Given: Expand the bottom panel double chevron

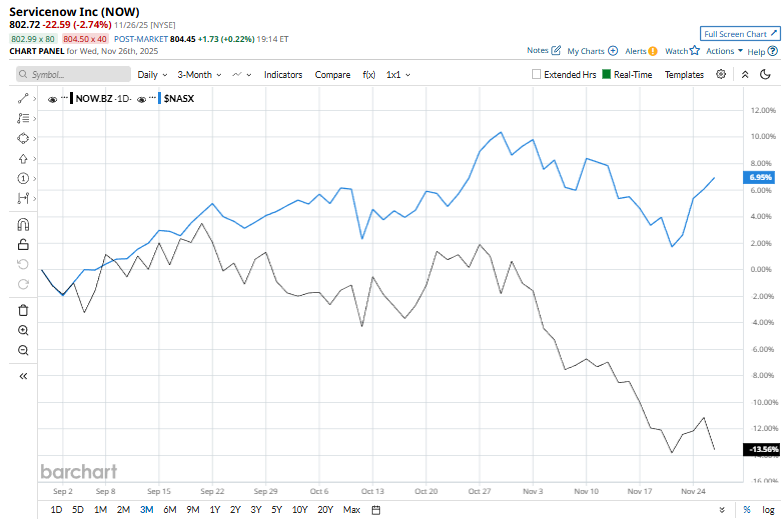Looking at the screenshot, I should tap(722, 510).
